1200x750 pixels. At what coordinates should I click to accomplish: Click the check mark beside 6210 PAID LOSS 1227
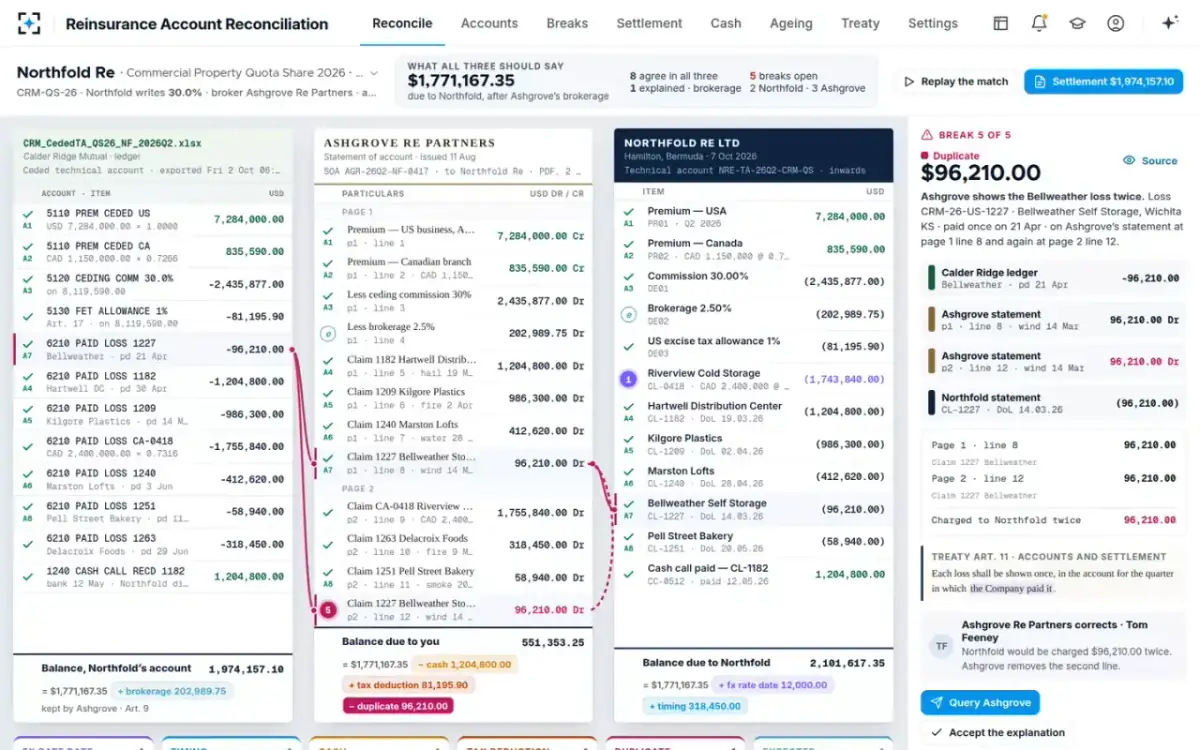tap(28, 343)
